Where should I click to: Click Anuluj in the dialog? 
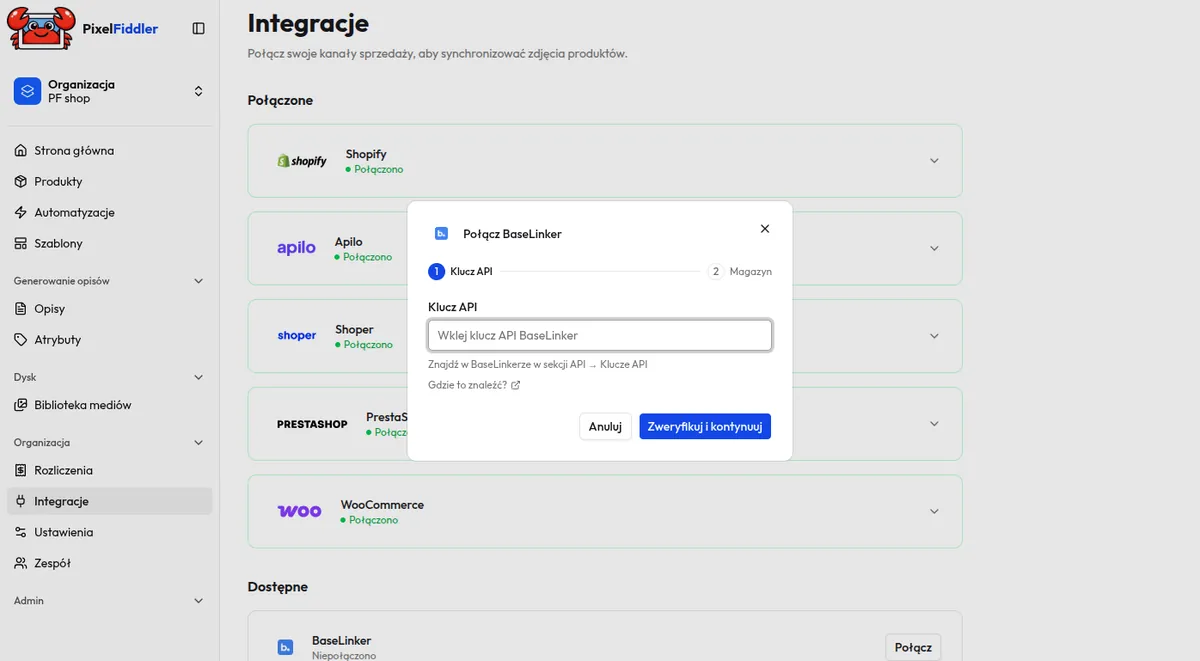click(x=605, y=427)
